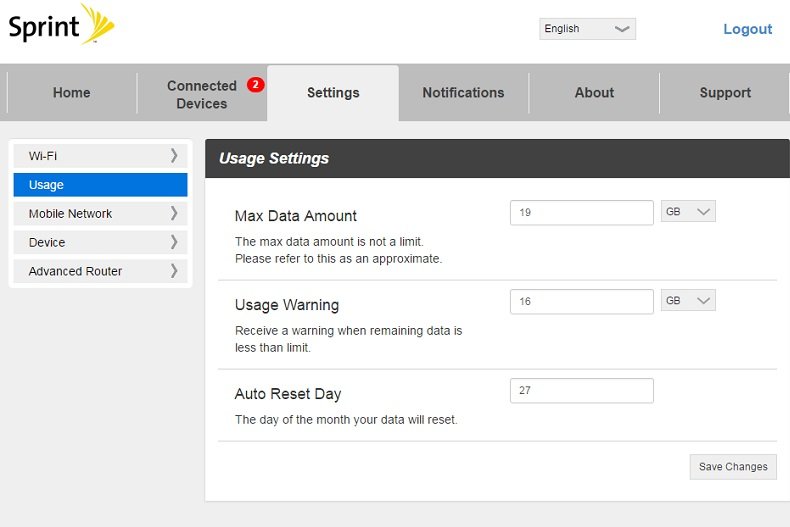Image resolution: width=790 pixels, height=527 pixels.
Task: Open the About tab
Action: tap(595, 93)
